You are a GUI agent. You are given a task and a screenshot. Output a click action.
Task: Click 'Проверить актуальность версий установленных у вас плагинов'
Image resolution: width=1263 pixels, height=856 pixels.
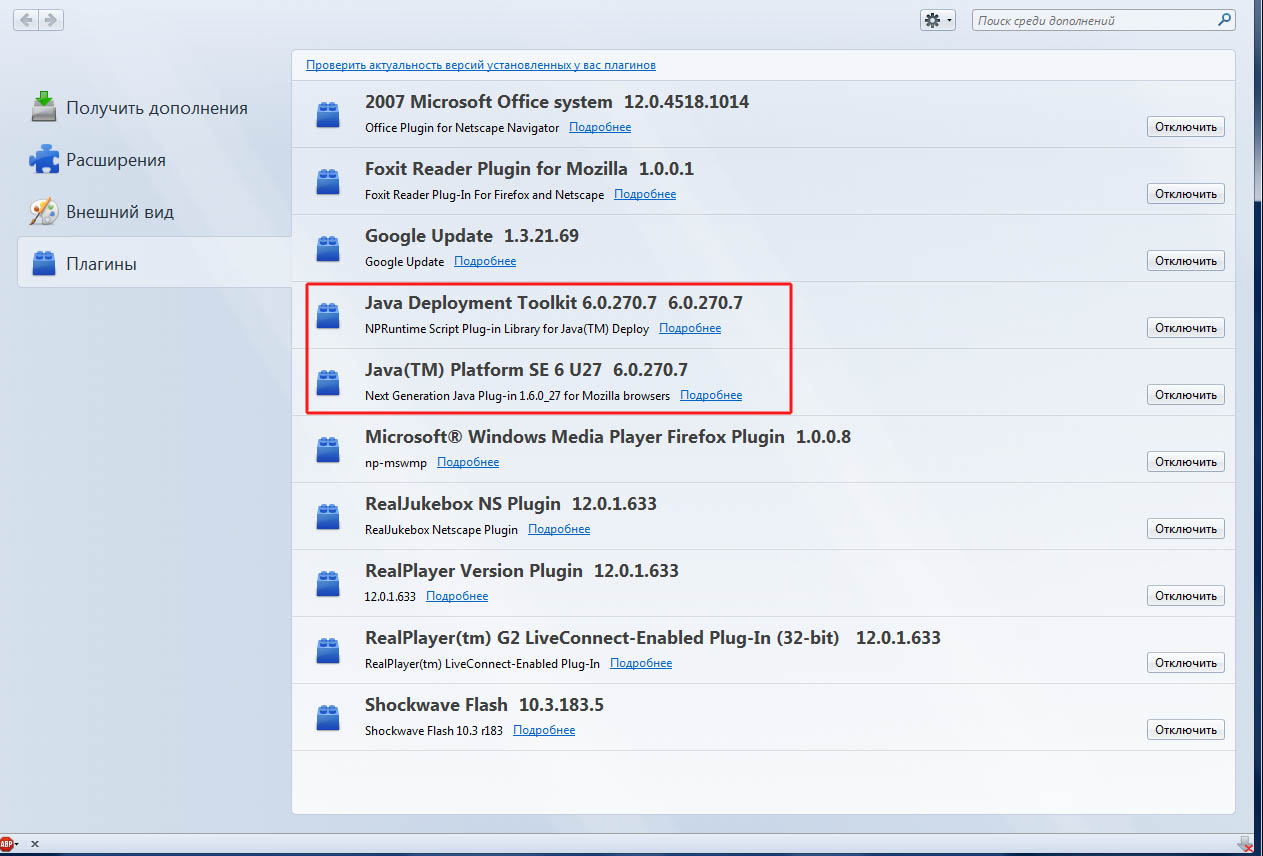(x=481, y=65)
